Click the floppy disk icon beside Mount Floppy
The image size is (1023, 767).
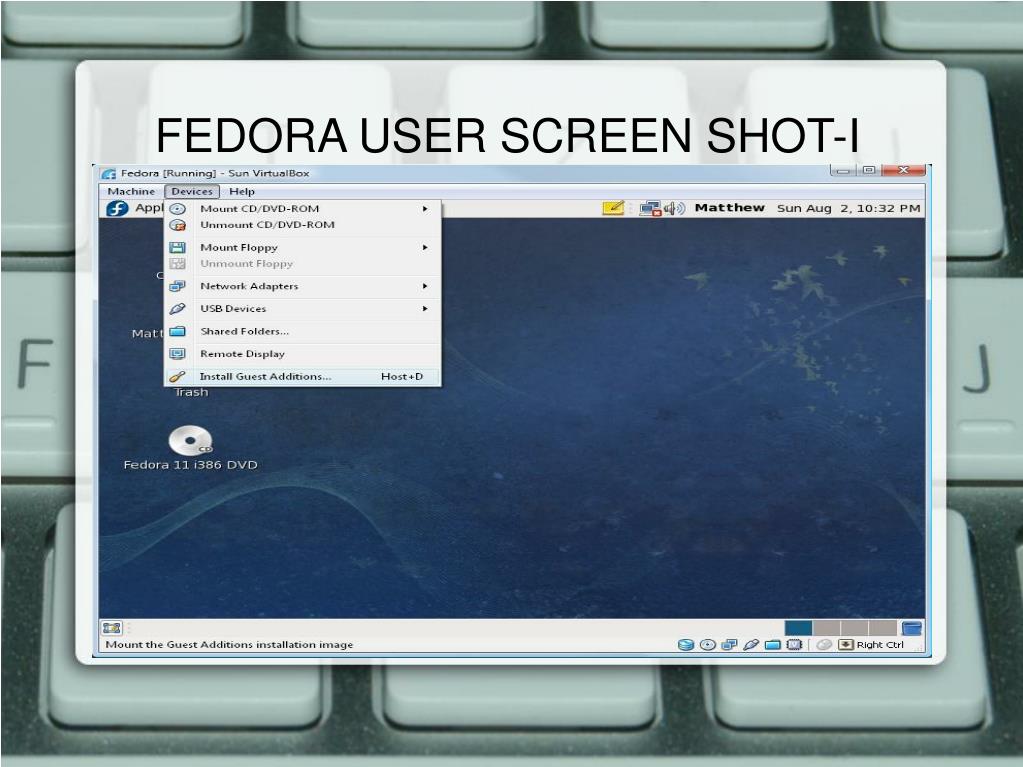click(x=177, y=247)
